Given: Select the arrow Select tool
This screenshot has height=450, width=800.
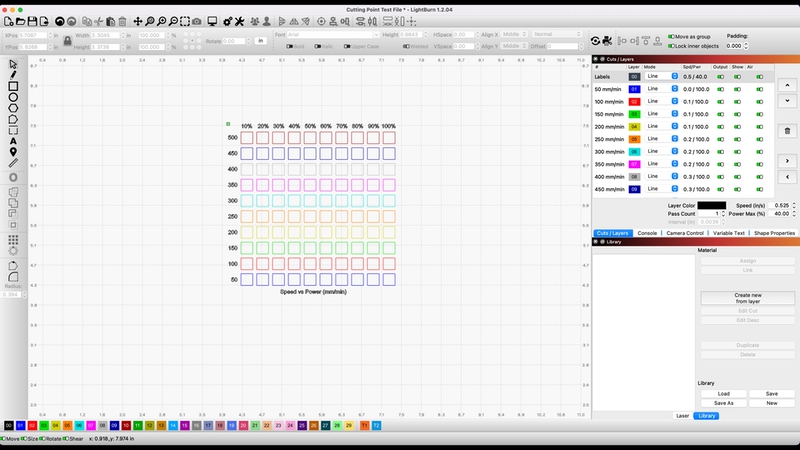Looking at the screenshot, I should tap(13, 64).
